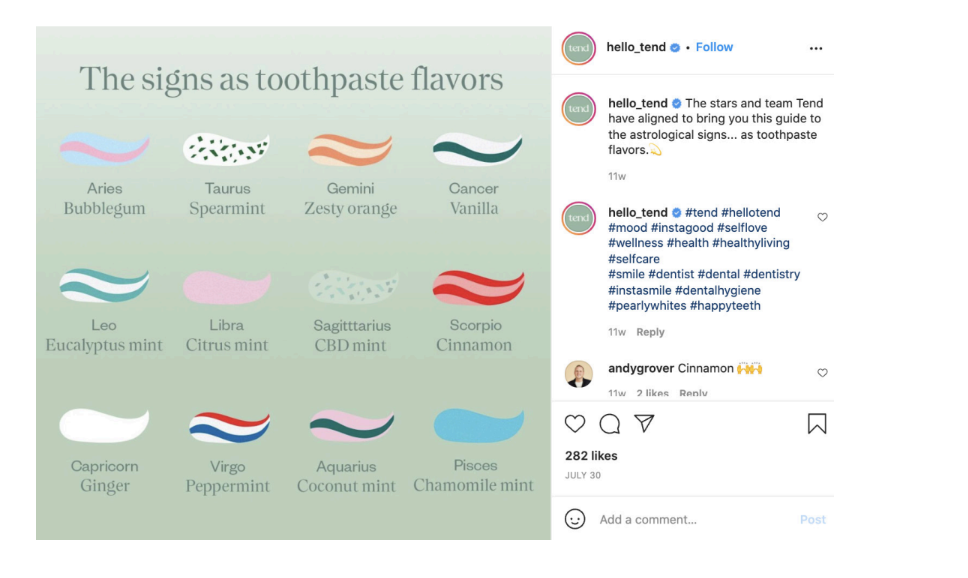Follow the hello_tend account
Image resolution: width=968 pixels, height=578 pixels.
[714, 47]
